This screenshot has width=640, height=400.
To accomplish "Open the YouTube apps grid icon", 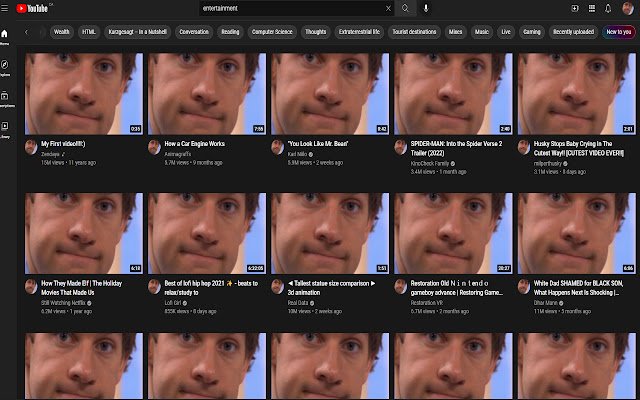I will pos(591,8).
